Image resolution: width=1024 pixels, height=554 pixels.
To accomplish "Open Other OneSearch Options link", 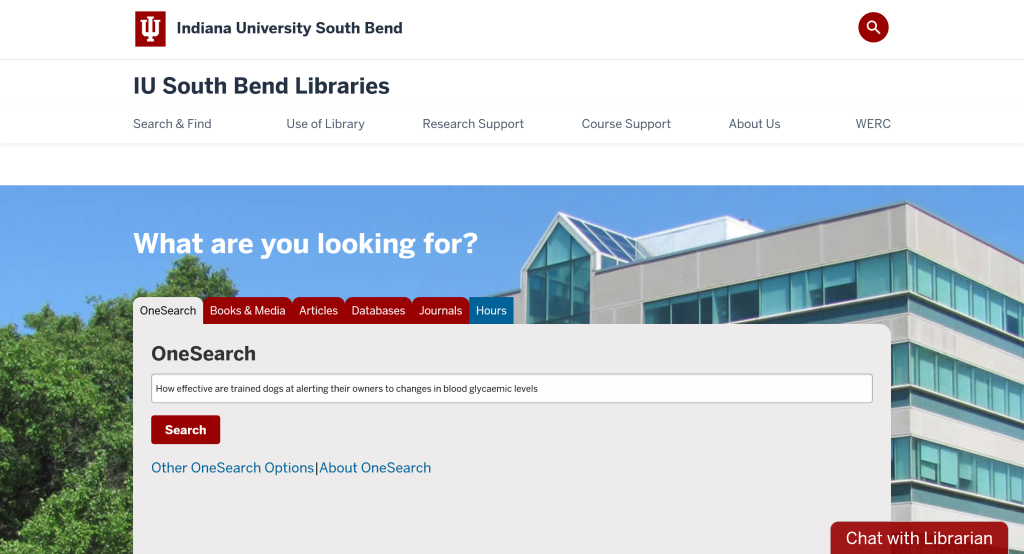I will pos(232,468).
